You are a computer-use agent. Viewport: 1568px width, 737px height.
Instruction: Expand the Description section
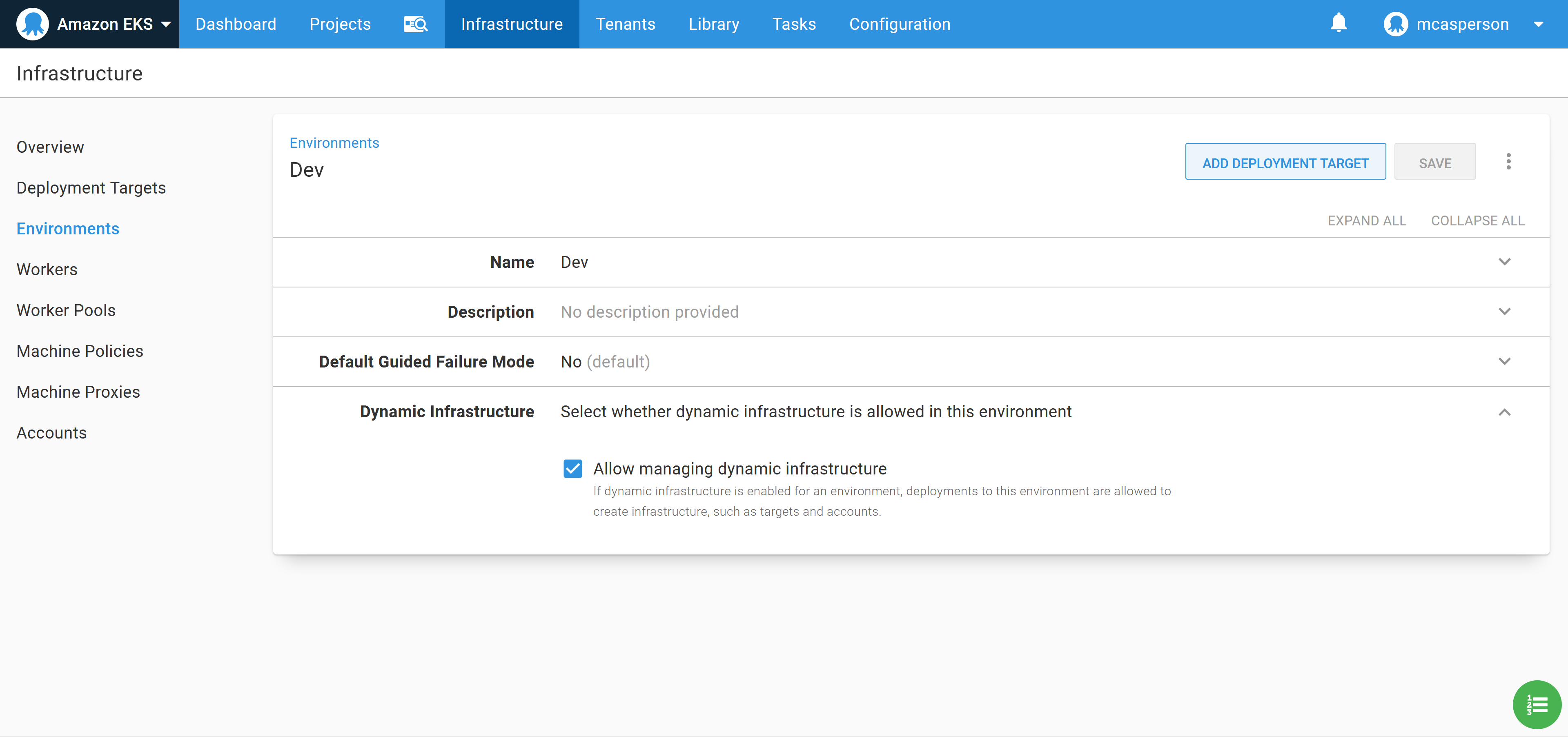tap(1505, 312)
